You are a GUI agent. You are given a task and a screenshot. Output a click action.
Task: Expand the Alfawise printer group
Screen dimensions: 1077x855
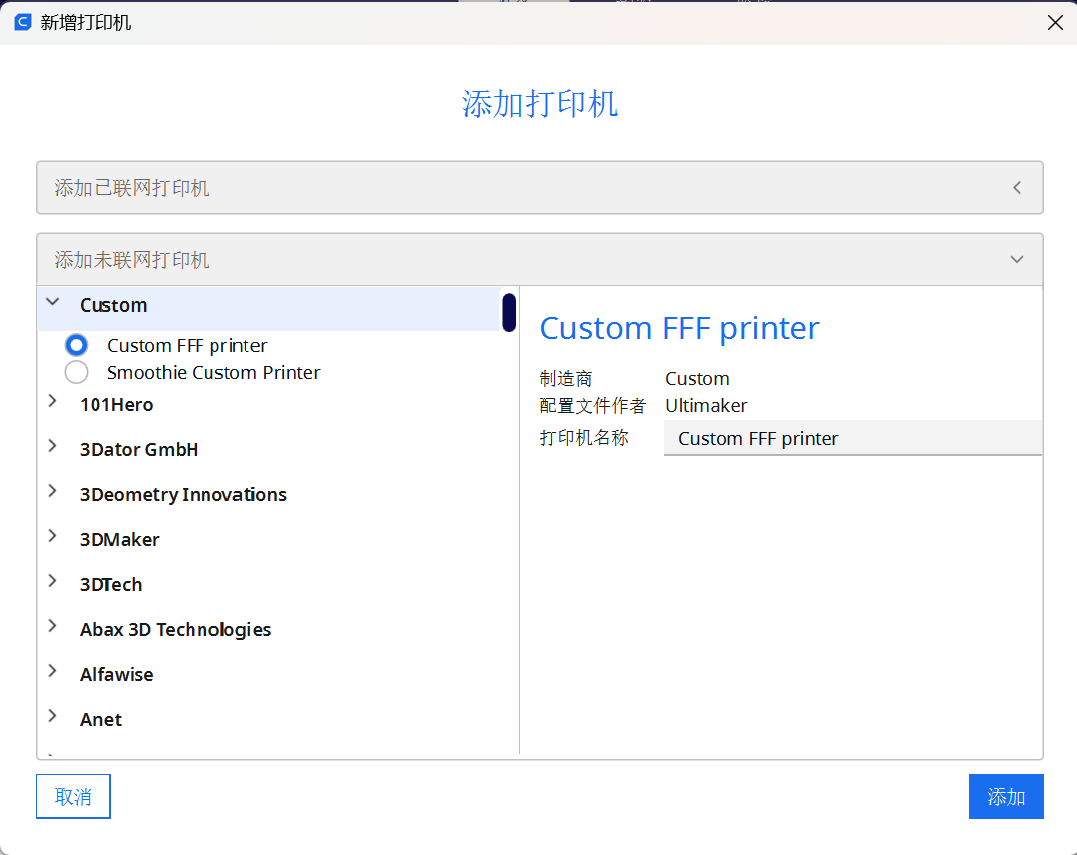point(53,672)
